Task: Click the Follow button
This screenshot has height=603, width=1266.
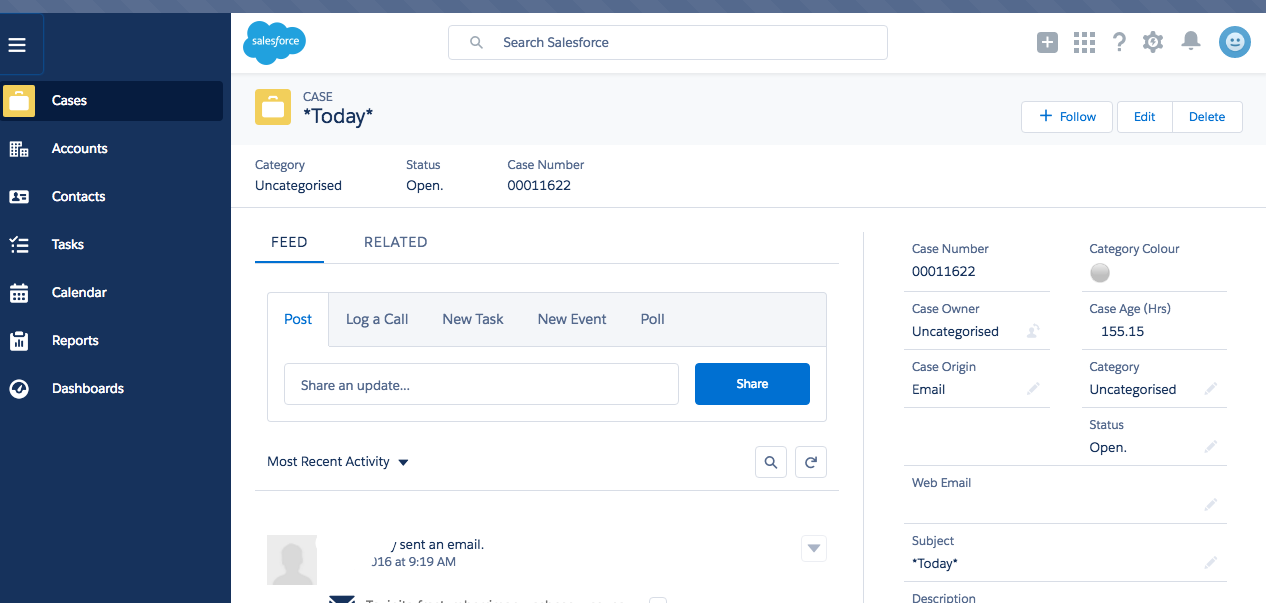Action: click(x=1068, y=117)
